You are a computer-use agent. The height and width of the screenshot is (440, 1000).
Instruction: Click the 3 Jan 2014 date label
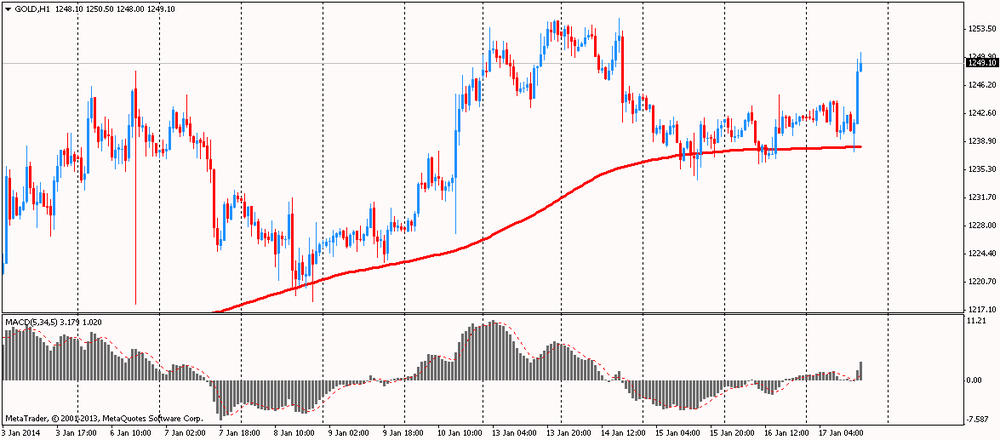coord(19,432)
